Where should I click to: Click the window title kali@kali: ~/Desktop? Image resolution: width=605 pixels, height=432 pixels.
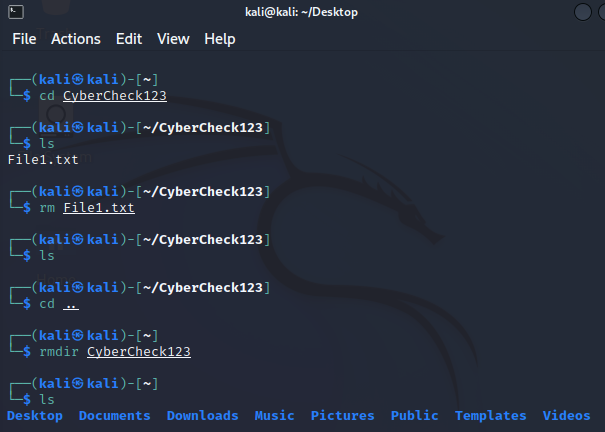coord(301,12)
